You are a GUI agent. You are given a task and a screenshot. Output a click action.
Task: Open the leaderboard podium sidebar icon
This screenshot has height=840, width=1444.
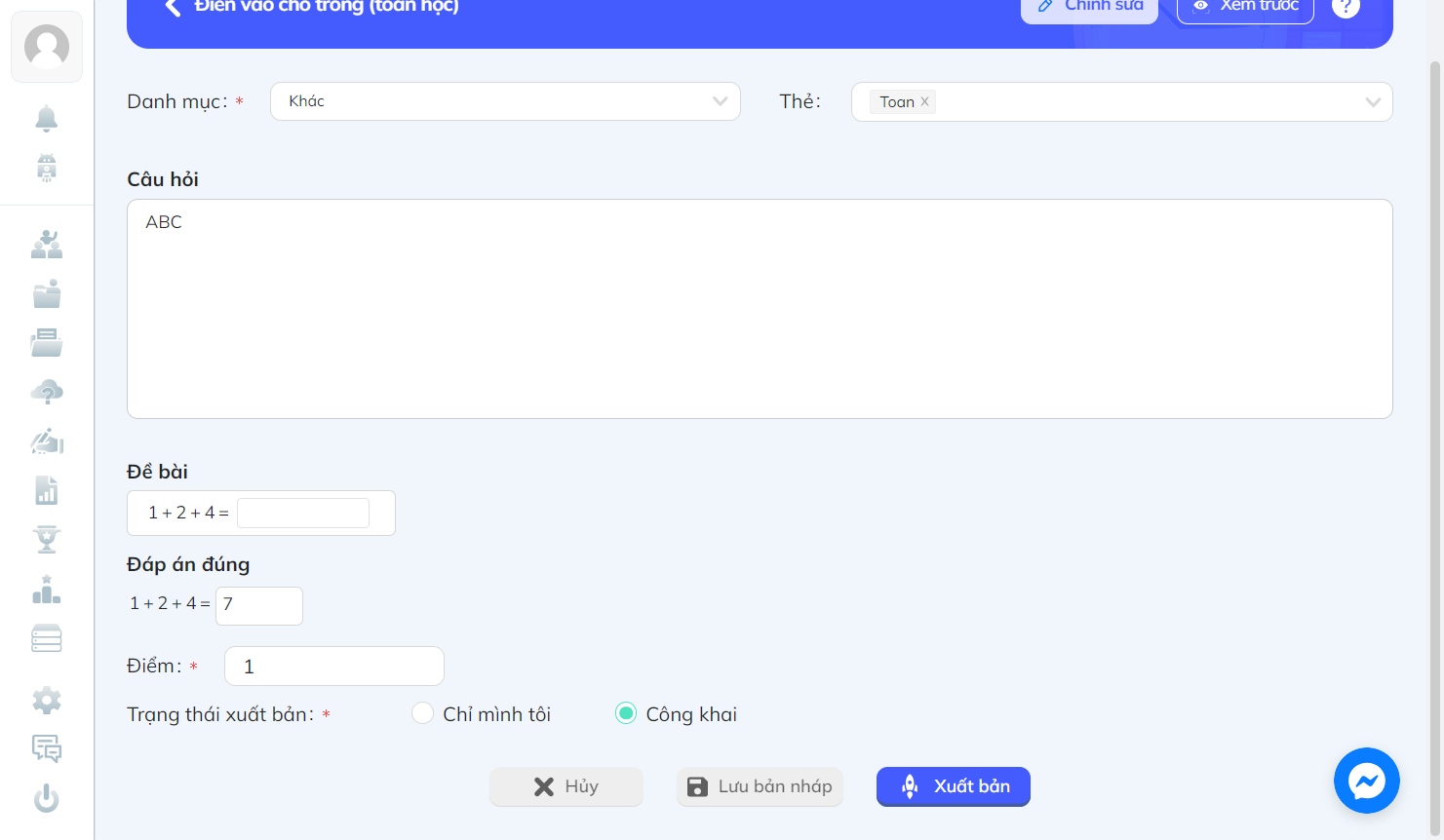[47, 590]
